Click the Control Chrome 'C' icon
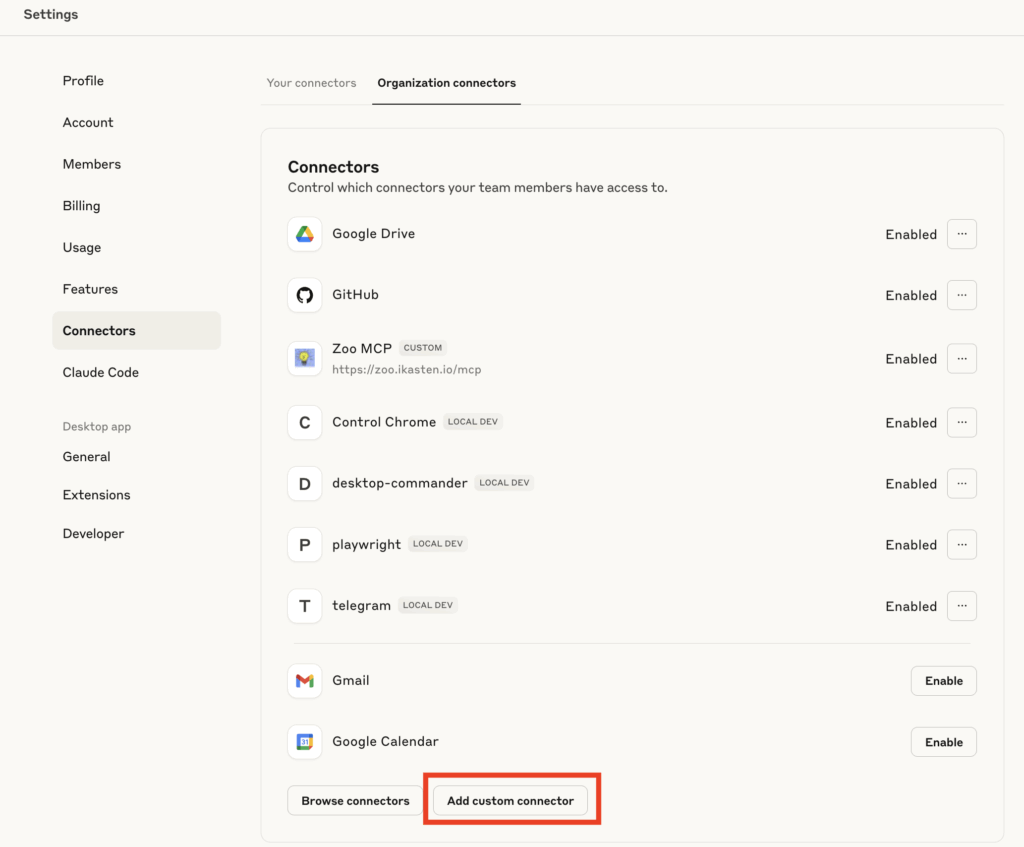The width and height of the screenshot is (1024, 847). [305, 423]
